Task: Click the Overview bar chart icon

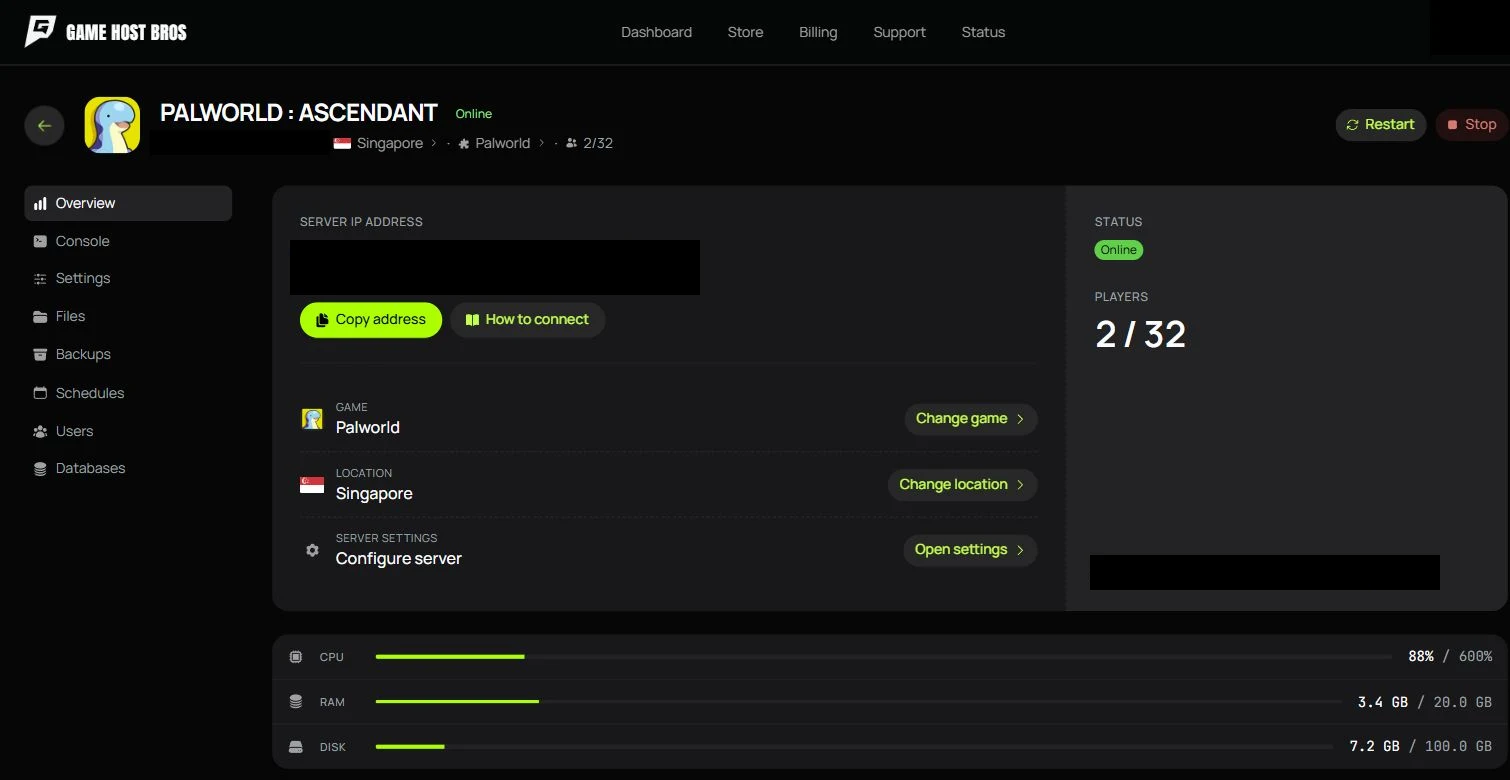Action: tap(40, 203)
